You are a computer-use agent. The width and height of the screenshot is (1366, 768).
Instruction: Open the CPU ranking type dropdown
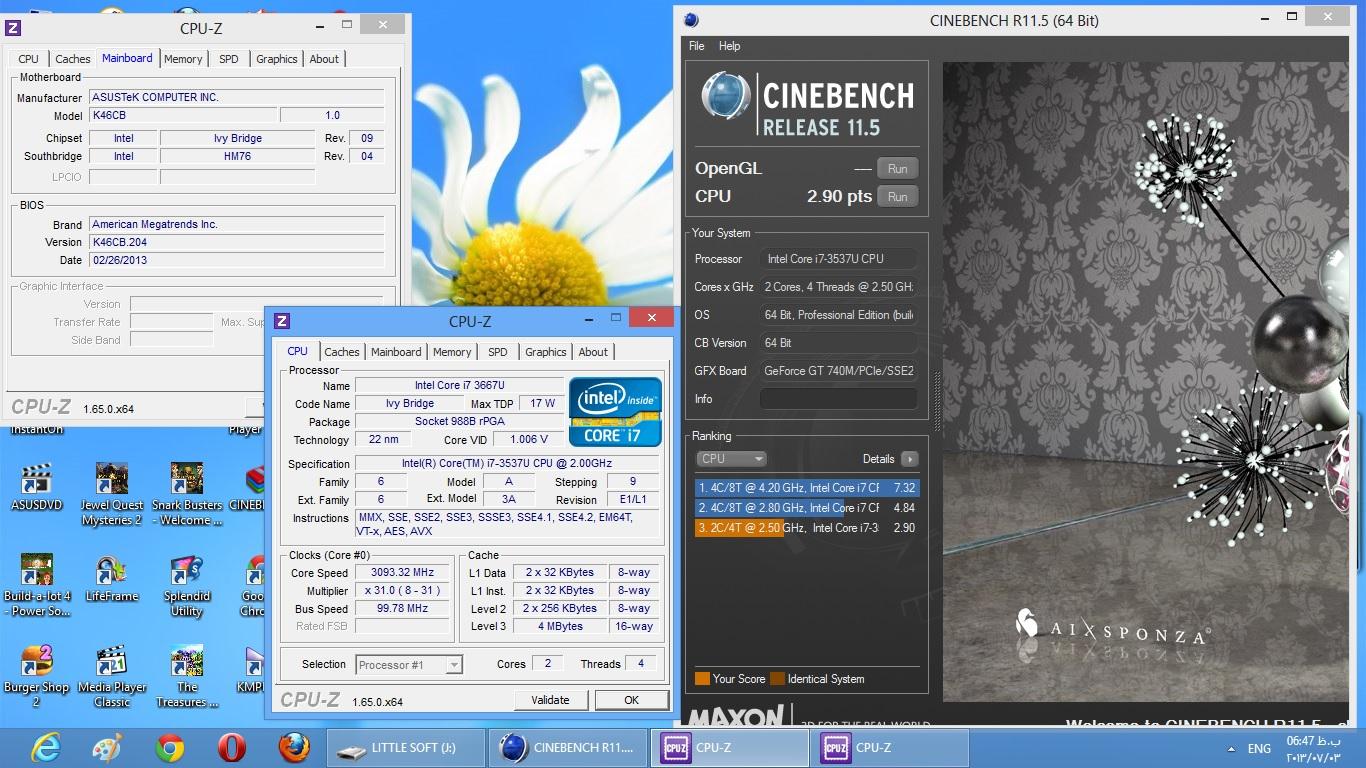pyautogui.click(x=731, y=459)
